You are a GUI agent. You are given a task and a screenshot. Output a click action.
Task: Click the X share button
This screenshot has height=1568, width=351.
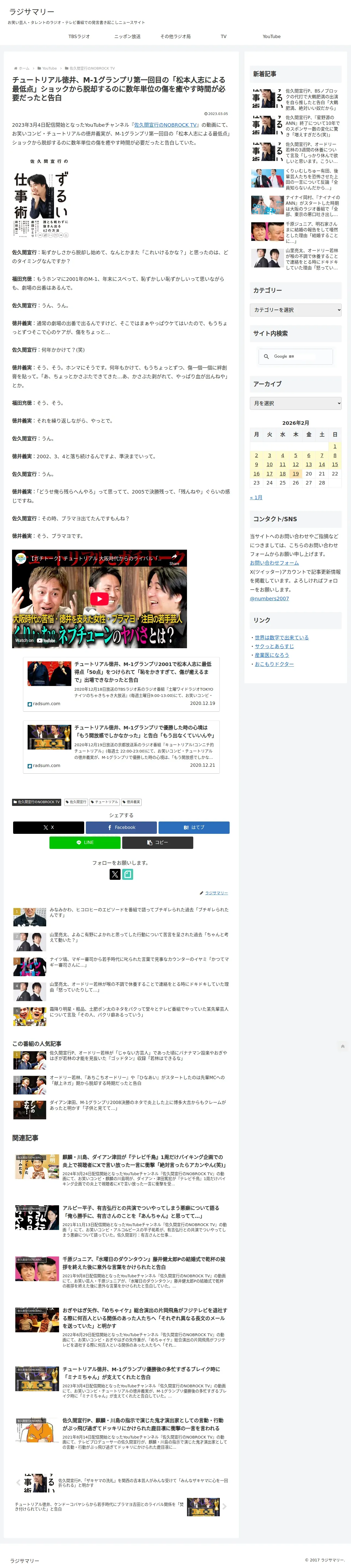(49, 827)
